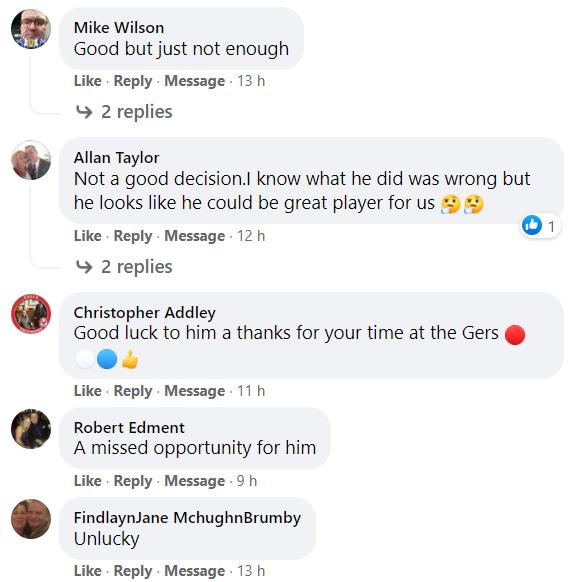Click the 9 h timestamp on Robert's comment
The width and height of the screenshot is (577, 582).
click(247, 481)
